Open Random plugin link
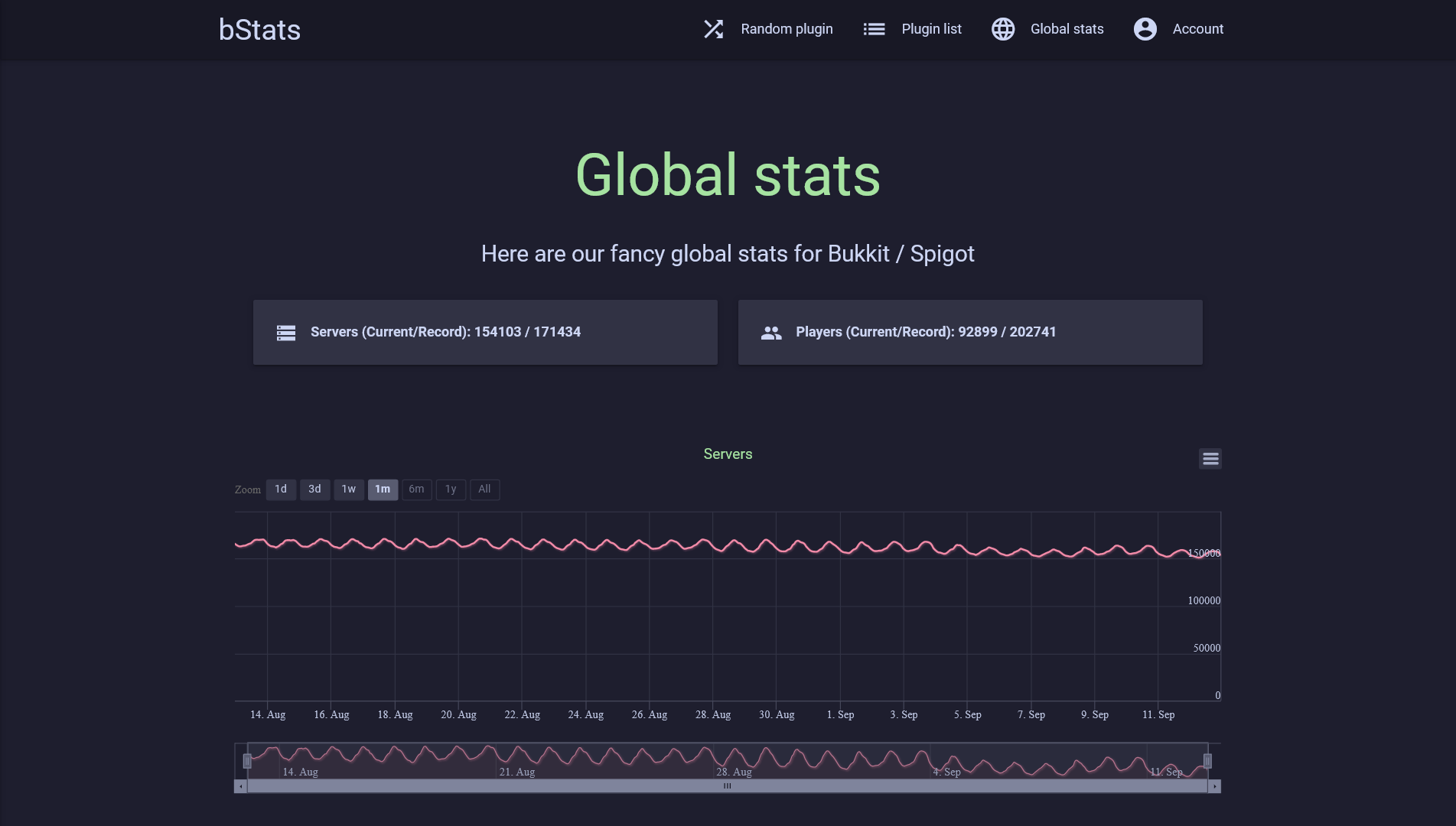1456x826 pixels. pyautogui.click(x=787, y=29)
